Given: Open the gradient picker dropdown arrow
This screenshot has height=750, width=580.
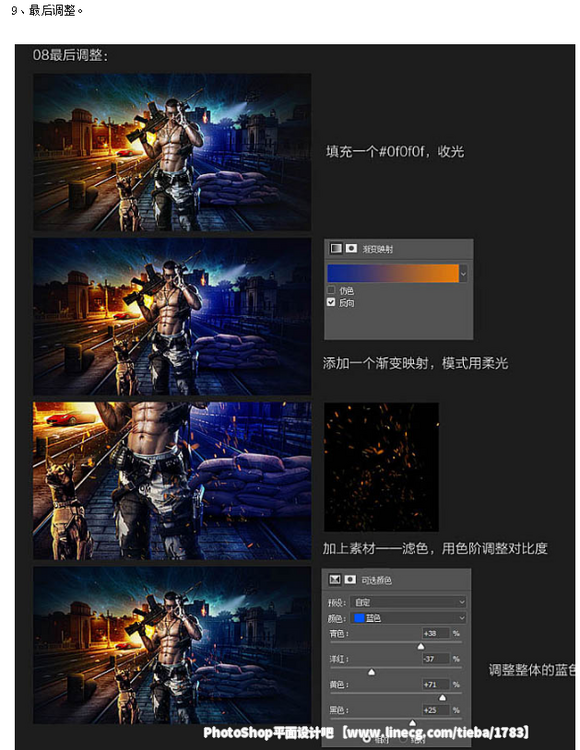Looking at the screenshot, I should coord(463,273).
